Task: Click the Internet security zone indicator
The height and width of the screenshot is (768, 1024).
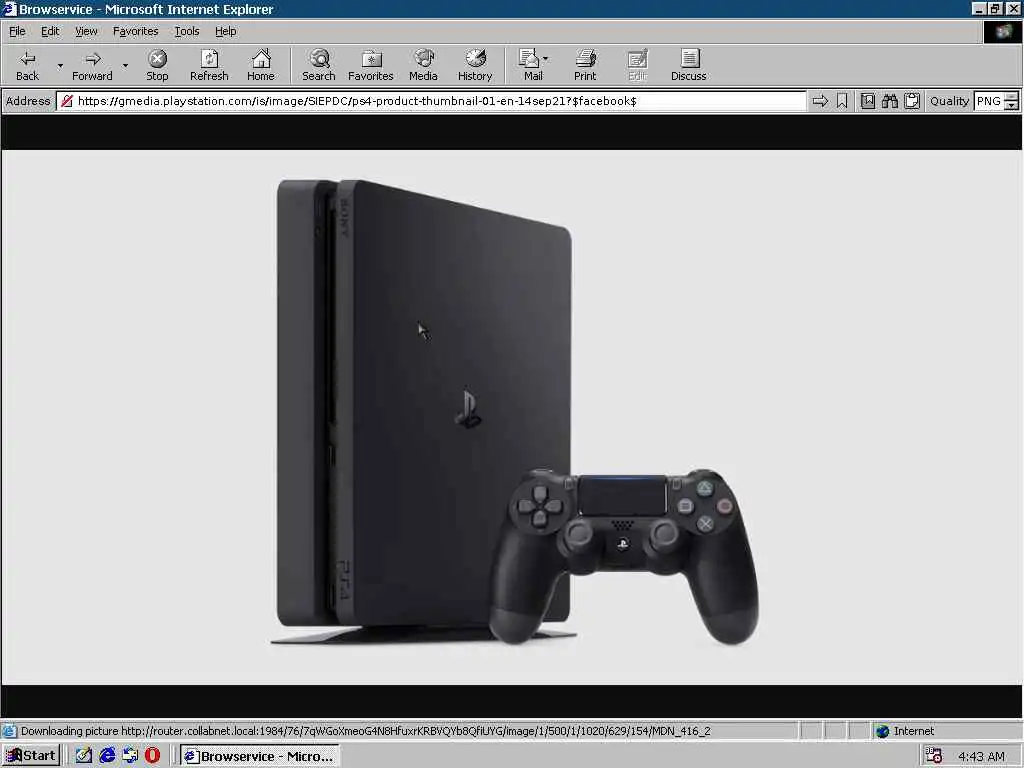Action: (x=905, y=731)
